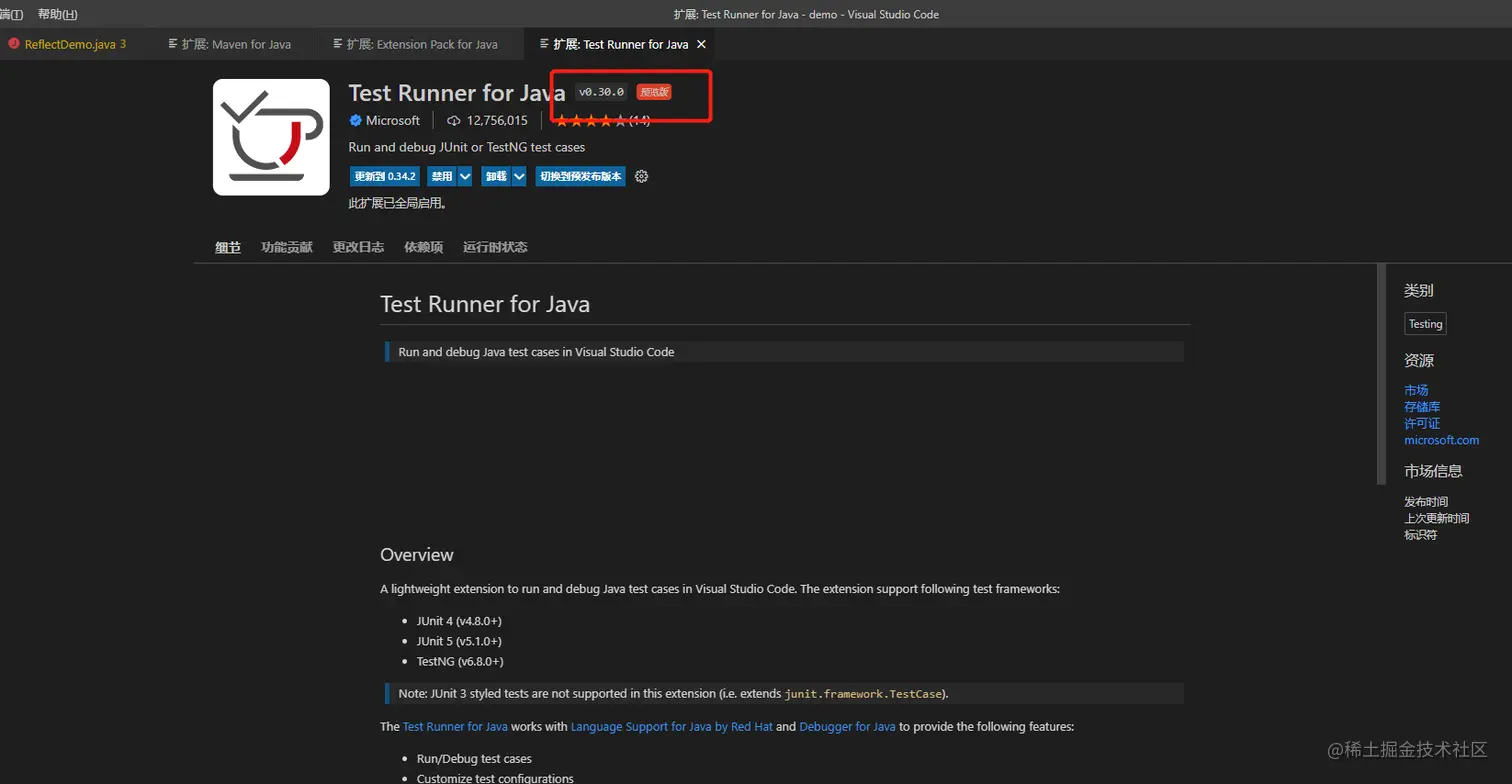Image resolution: width=1512 pixels, height=784 pixels.
Task: Open the 帮助(H) menu
Action: tap(57, 14)
